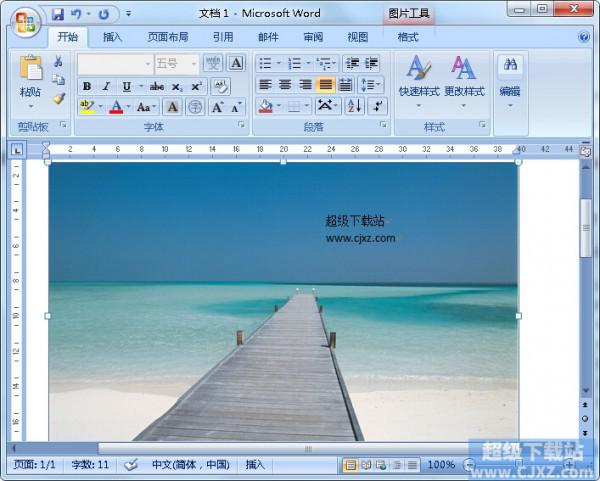Open the font size dropdown showing 五号
This screenshot has width=600, height=481.
point(176,64)
